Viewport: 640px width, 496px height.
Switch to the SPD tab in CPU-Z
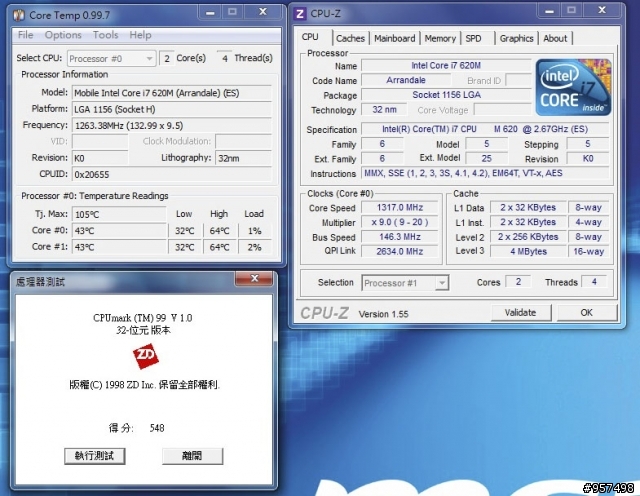pyautogui.click(x=473, y=38)
